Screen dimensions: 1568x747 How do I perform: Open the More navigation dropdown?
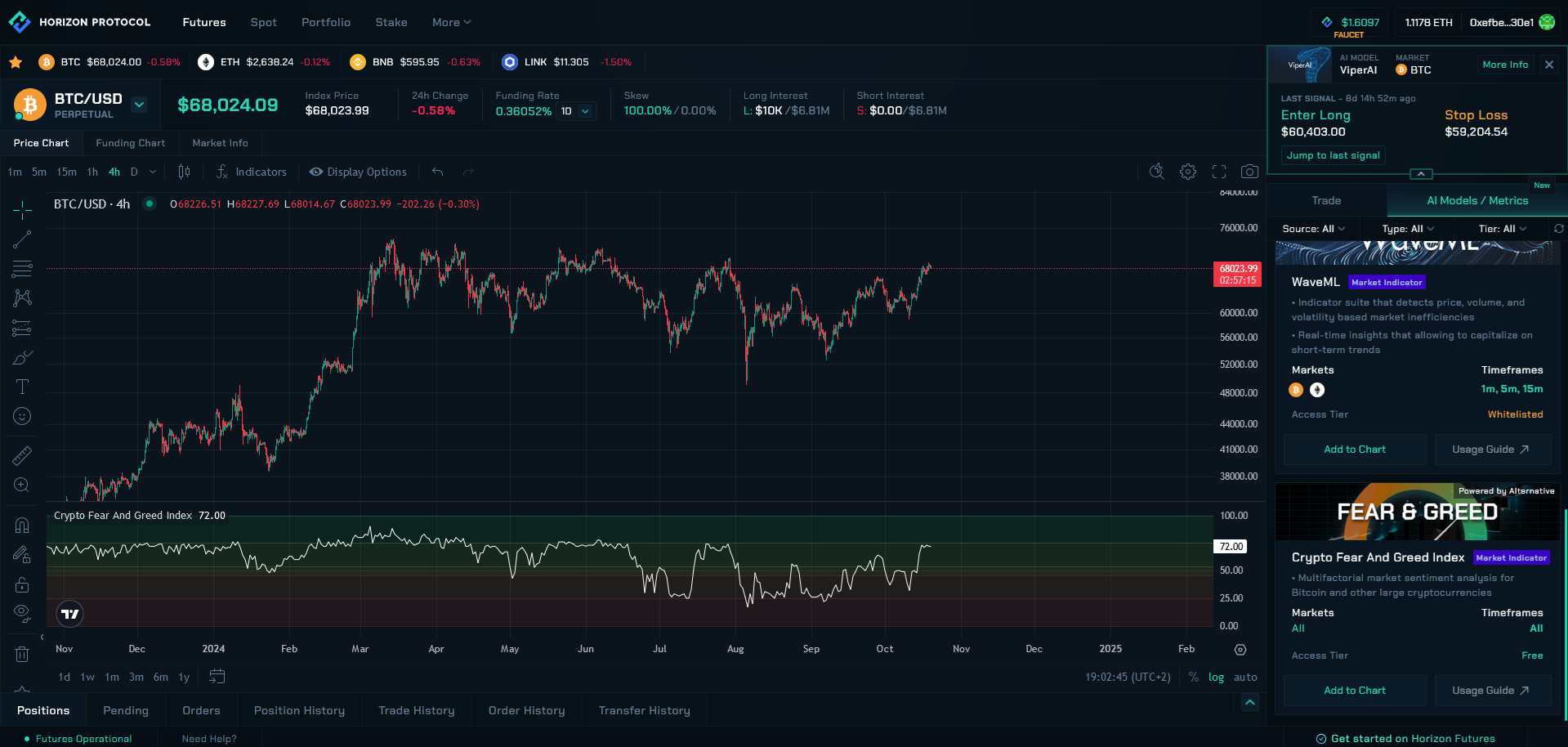tap(451, 22)
